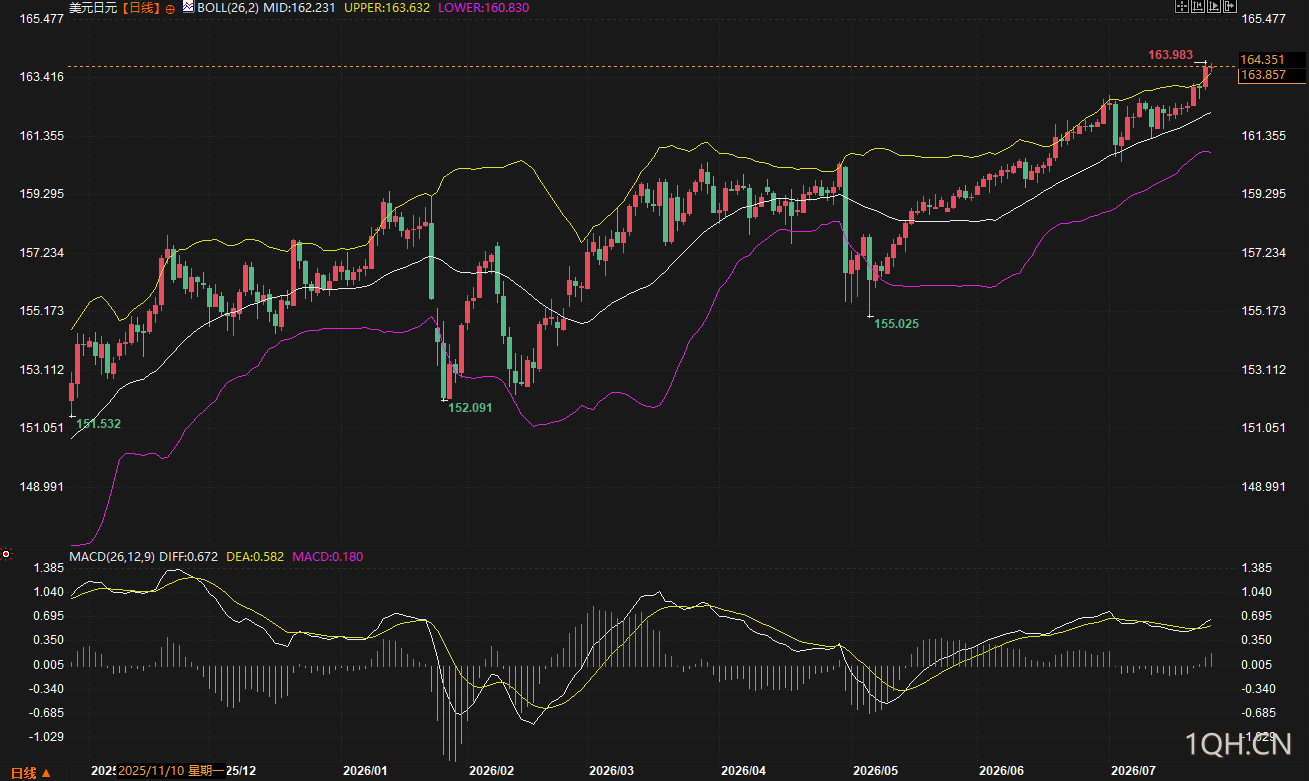Viewport: 1309px width, 781px height.
Task: Click the 163.983 high price marker
Action: pyautogui.click(x=1170, y=54)
